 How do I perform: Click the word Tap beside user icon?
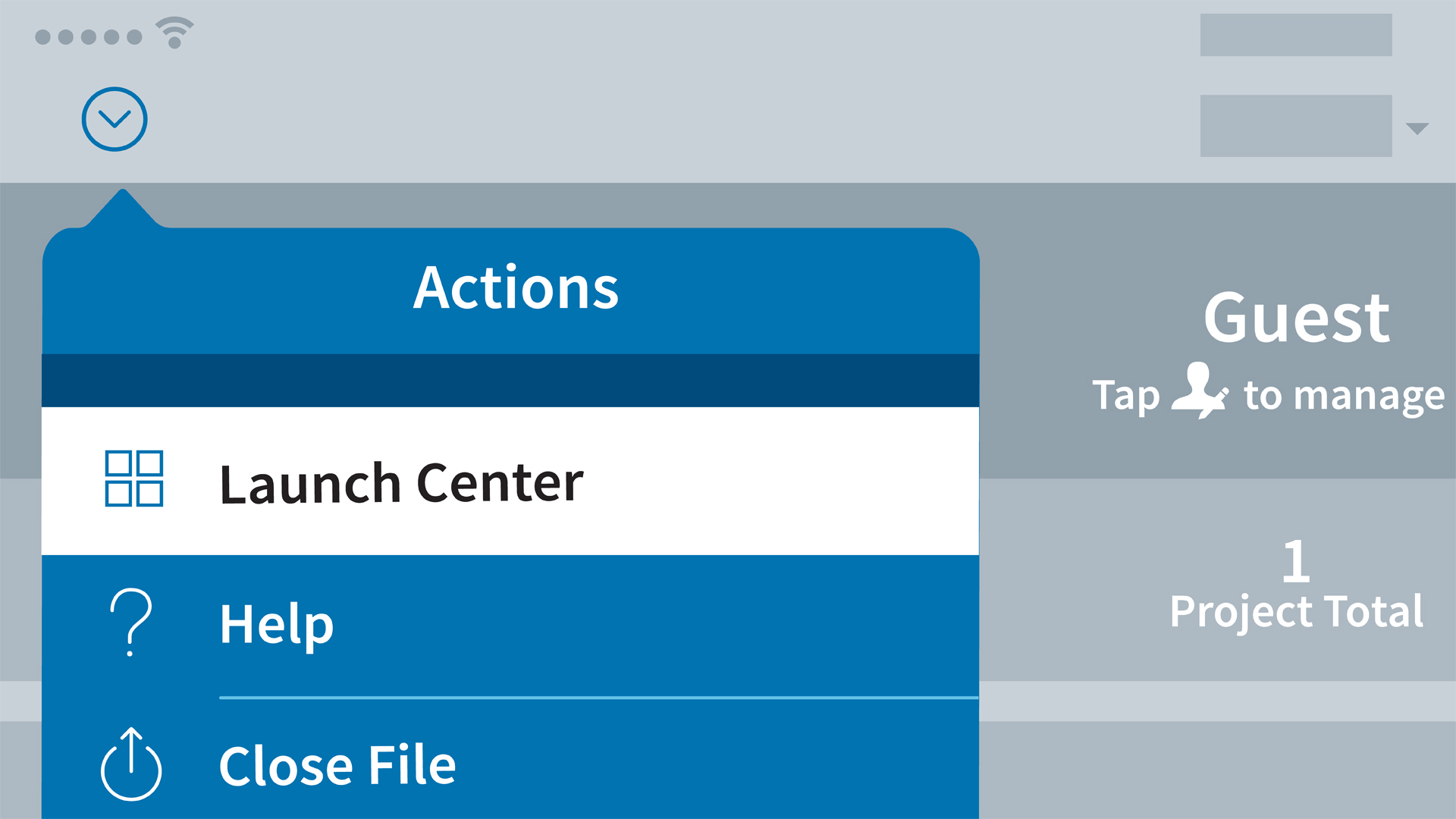[1125, 396]
